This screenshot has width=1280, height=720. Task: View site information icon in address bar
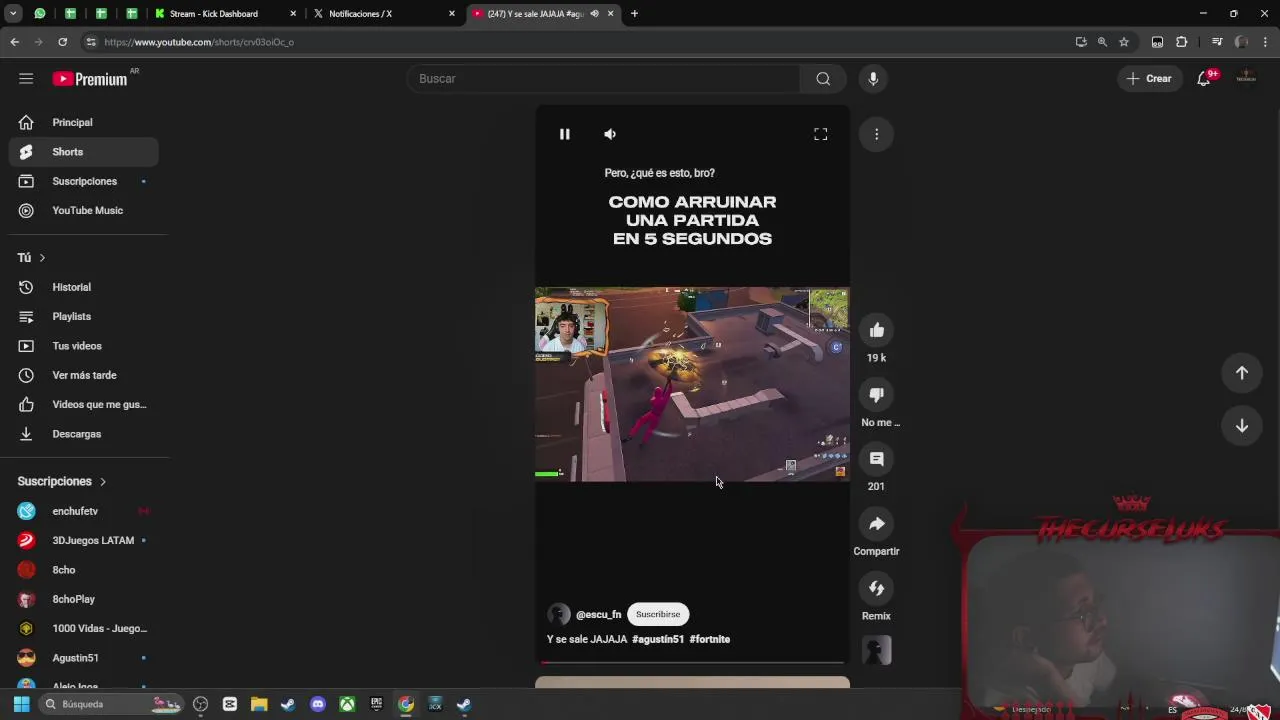click(x=91, y=42)
